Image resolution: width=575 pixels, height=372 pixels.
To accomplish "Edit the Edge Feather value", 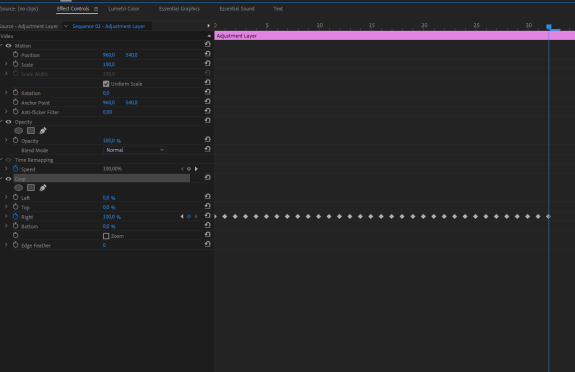I will (x=104, y=245).
